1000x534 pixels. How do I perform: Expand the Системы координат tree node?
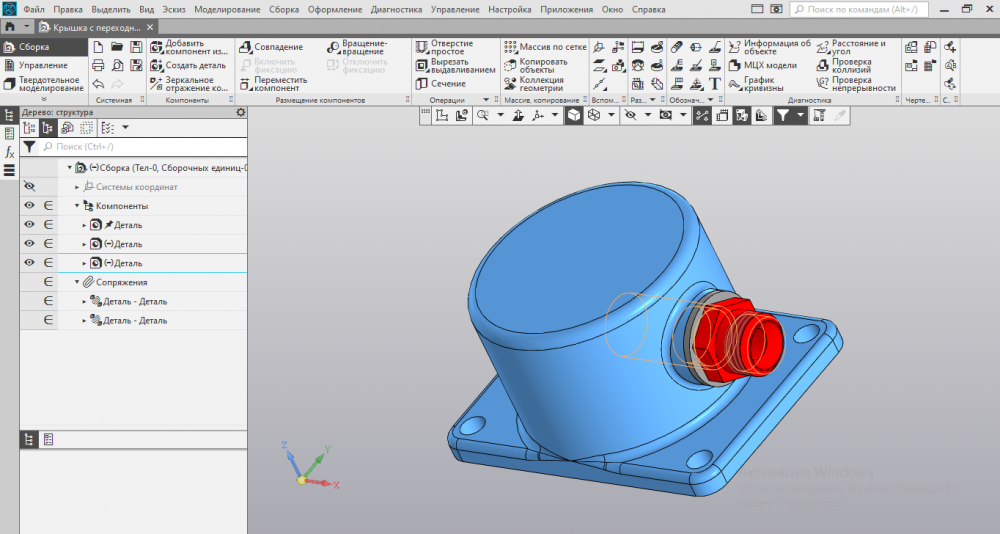pyautogui.click(x=77, y=187)
